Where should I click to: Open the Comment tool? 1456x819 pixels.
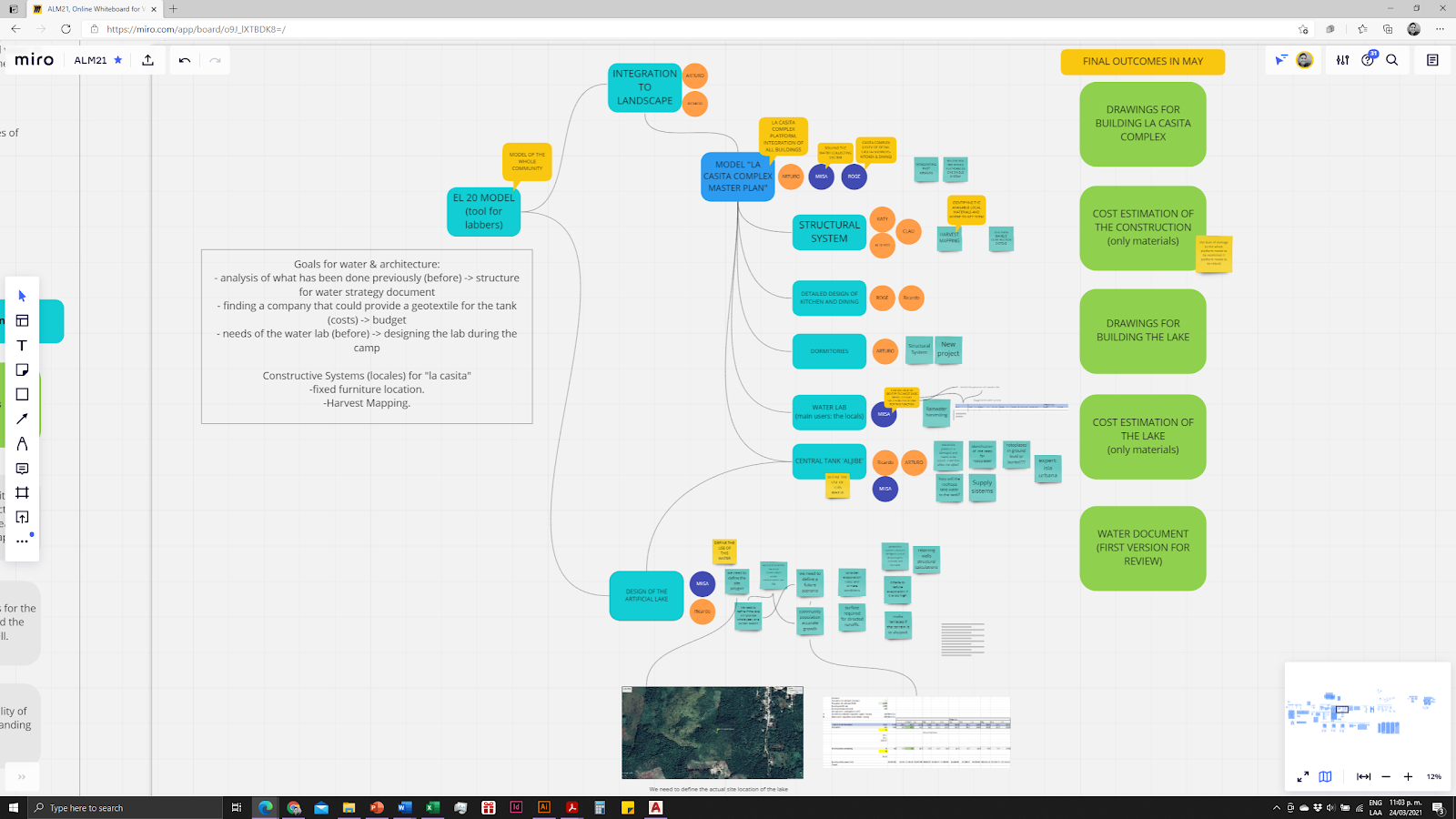pos(22,468)
